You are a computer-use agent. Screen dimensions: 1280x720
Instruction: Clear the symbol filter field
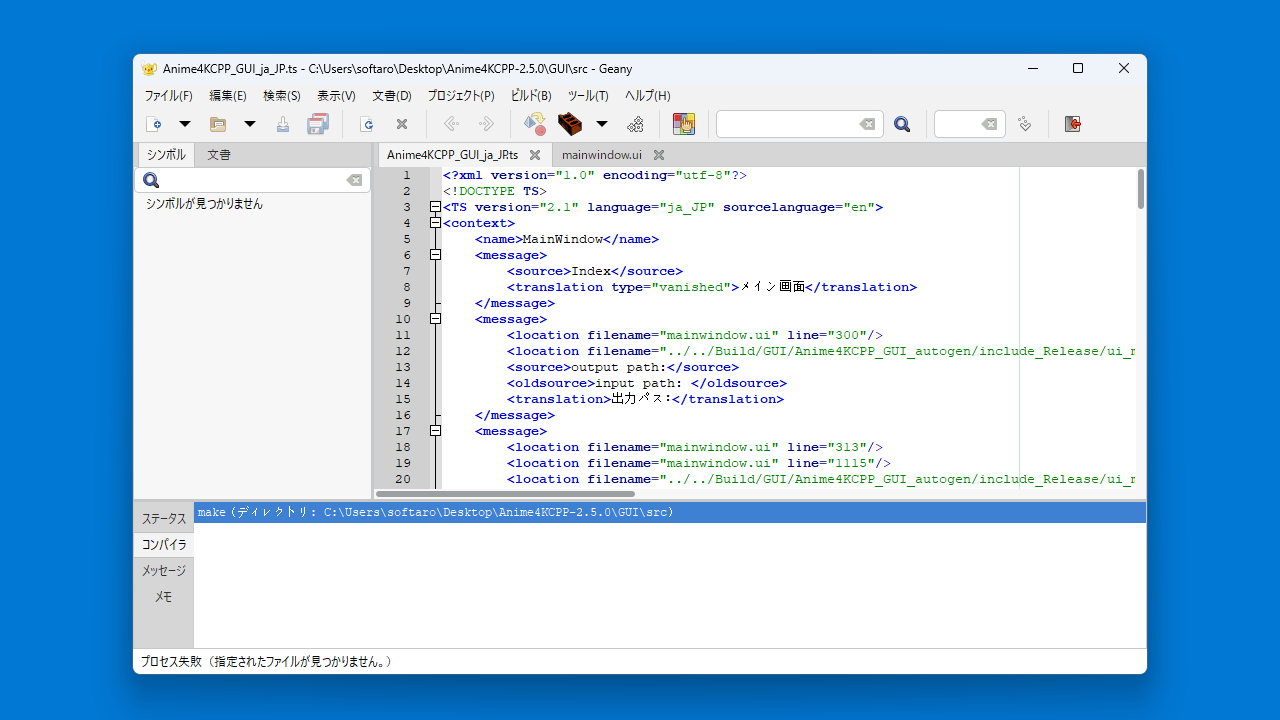355,180
